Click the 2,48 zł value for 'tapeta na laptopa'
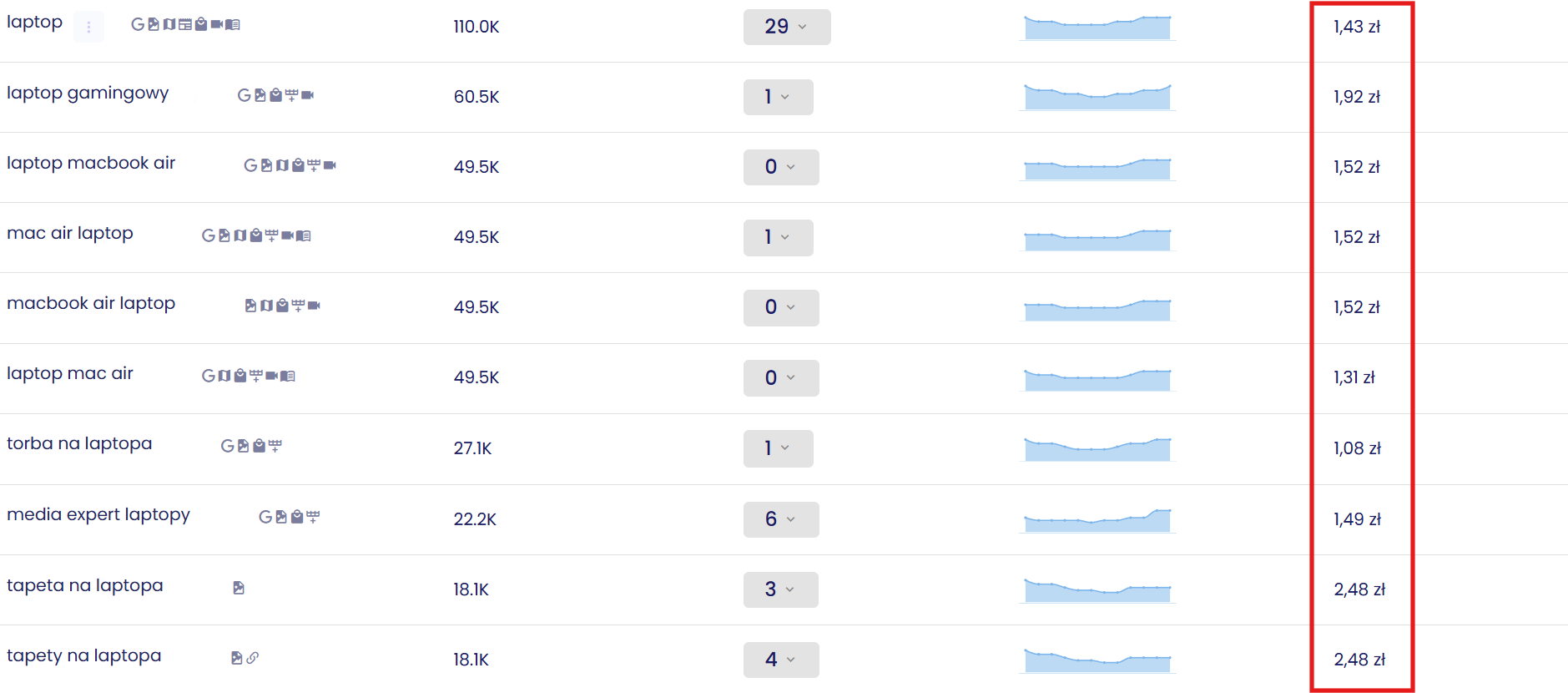Viewport: 1568px width, 693px height. [1359, 589]
